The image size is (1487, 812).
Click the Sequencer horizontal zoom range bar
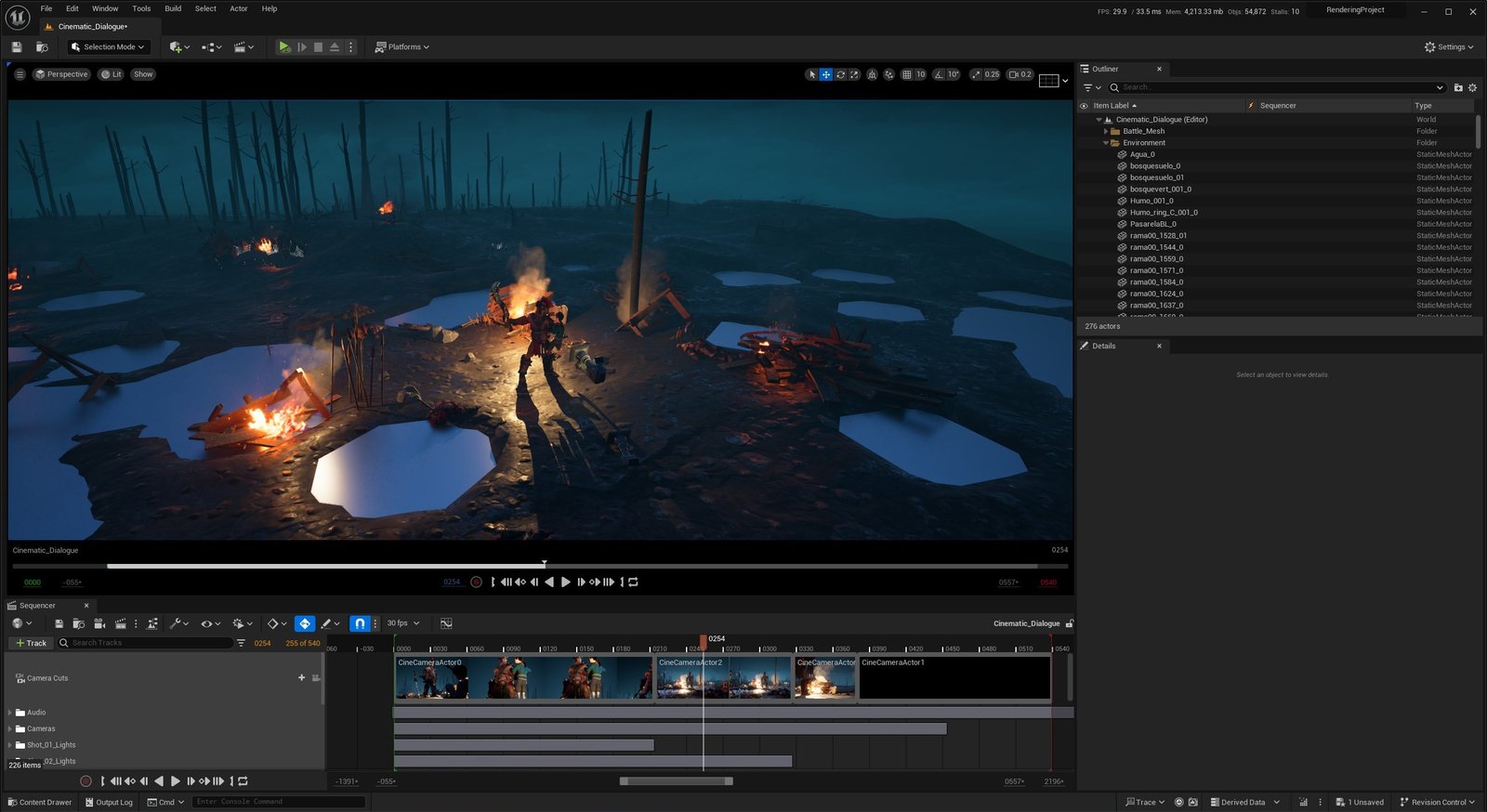pos(677,781)
